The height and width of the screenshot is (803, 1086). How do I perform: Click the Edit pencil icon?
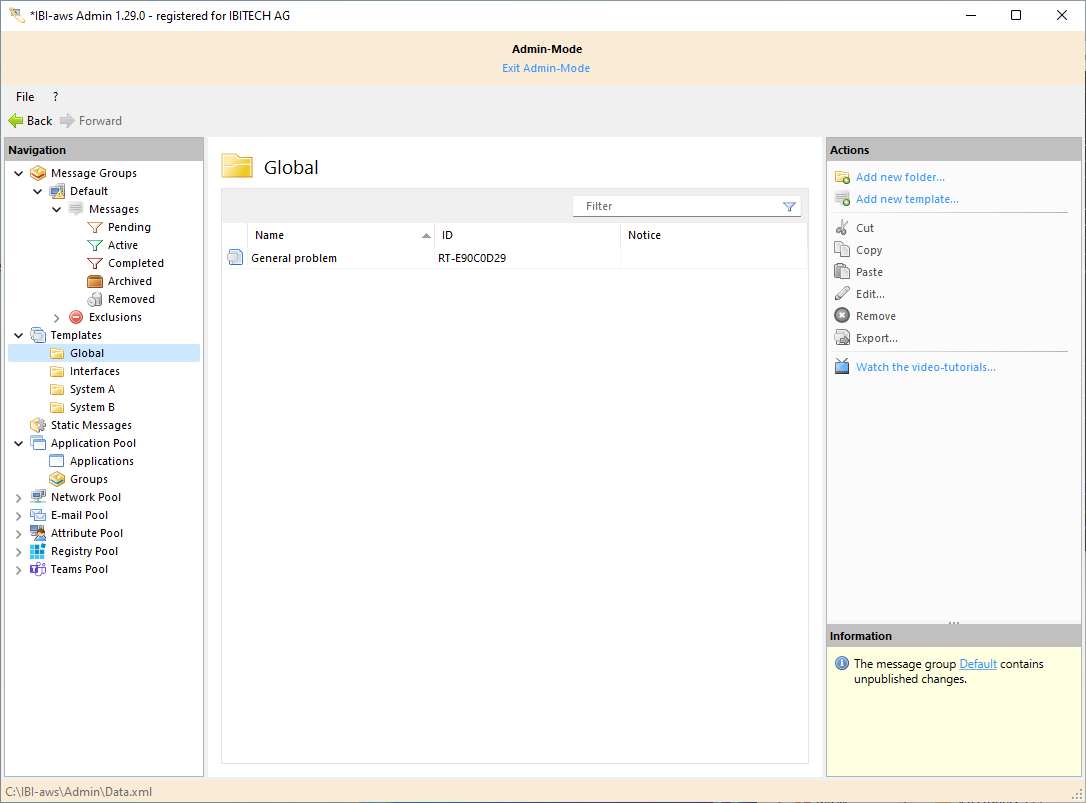click(842, 294)
